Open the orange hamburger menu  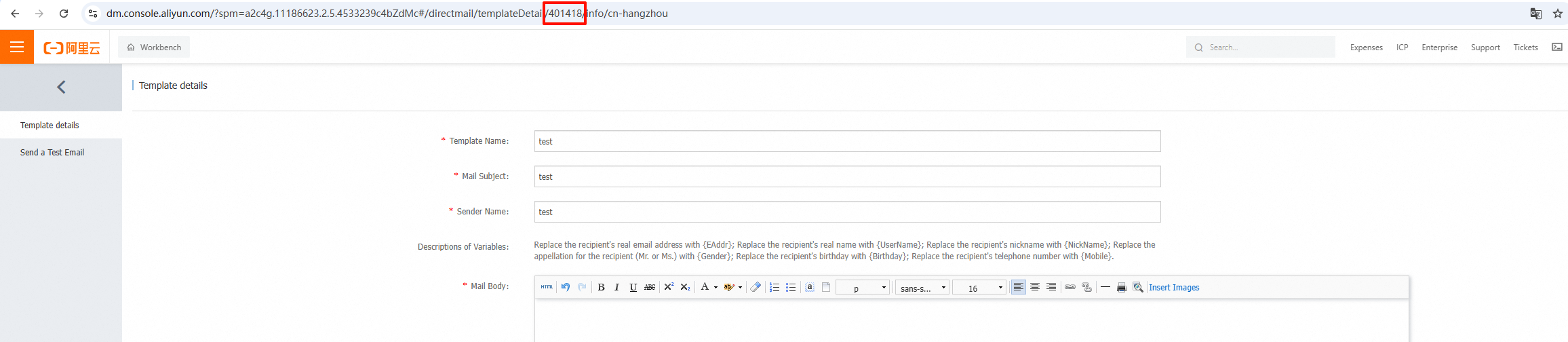(x=17, y=47)
